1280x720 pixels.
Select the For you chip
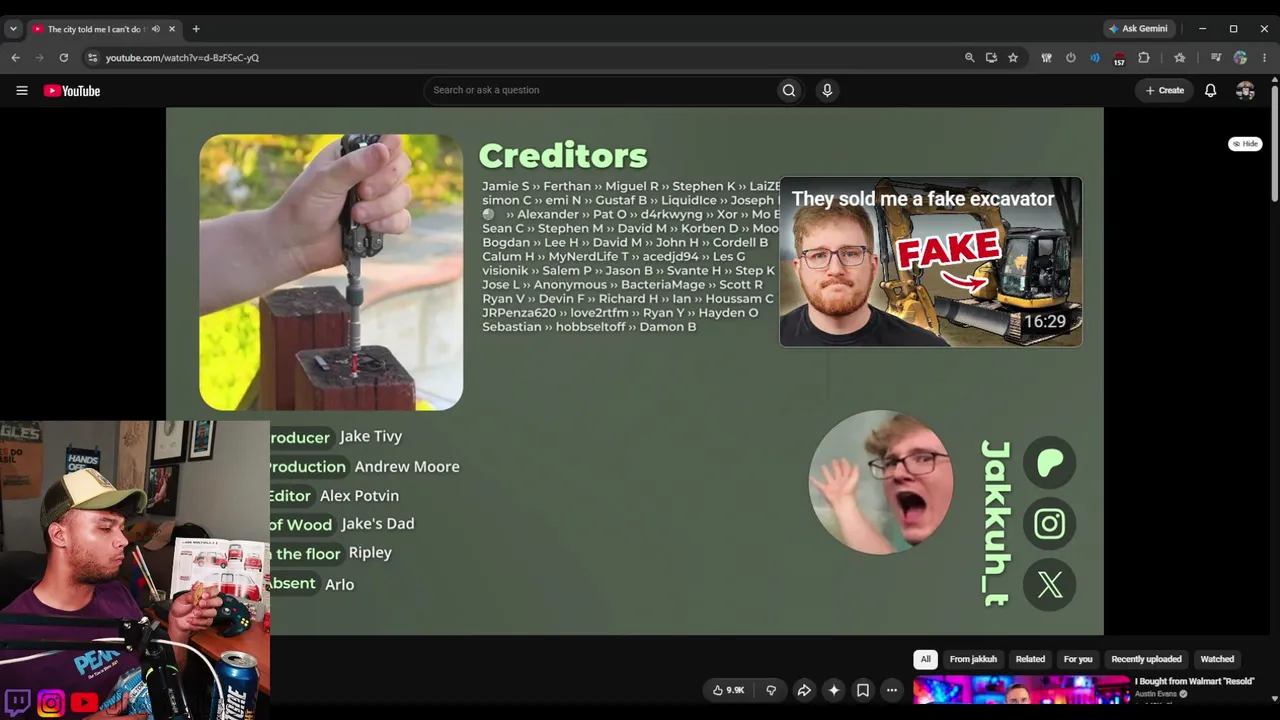(1078, 659)
